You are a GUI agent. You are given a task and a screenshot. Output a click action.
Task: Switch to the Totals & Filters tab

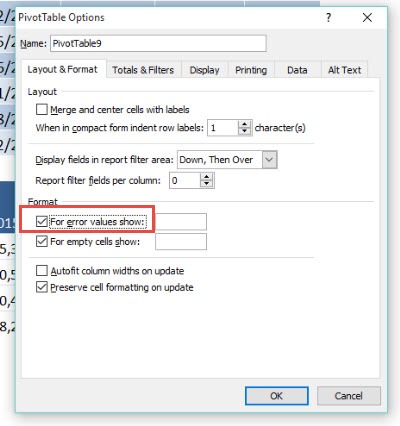[x=143, y=70]
